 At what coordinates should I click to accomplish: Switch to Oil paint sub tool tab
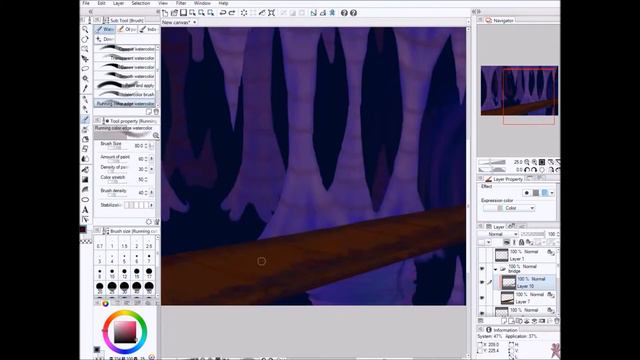127,29
